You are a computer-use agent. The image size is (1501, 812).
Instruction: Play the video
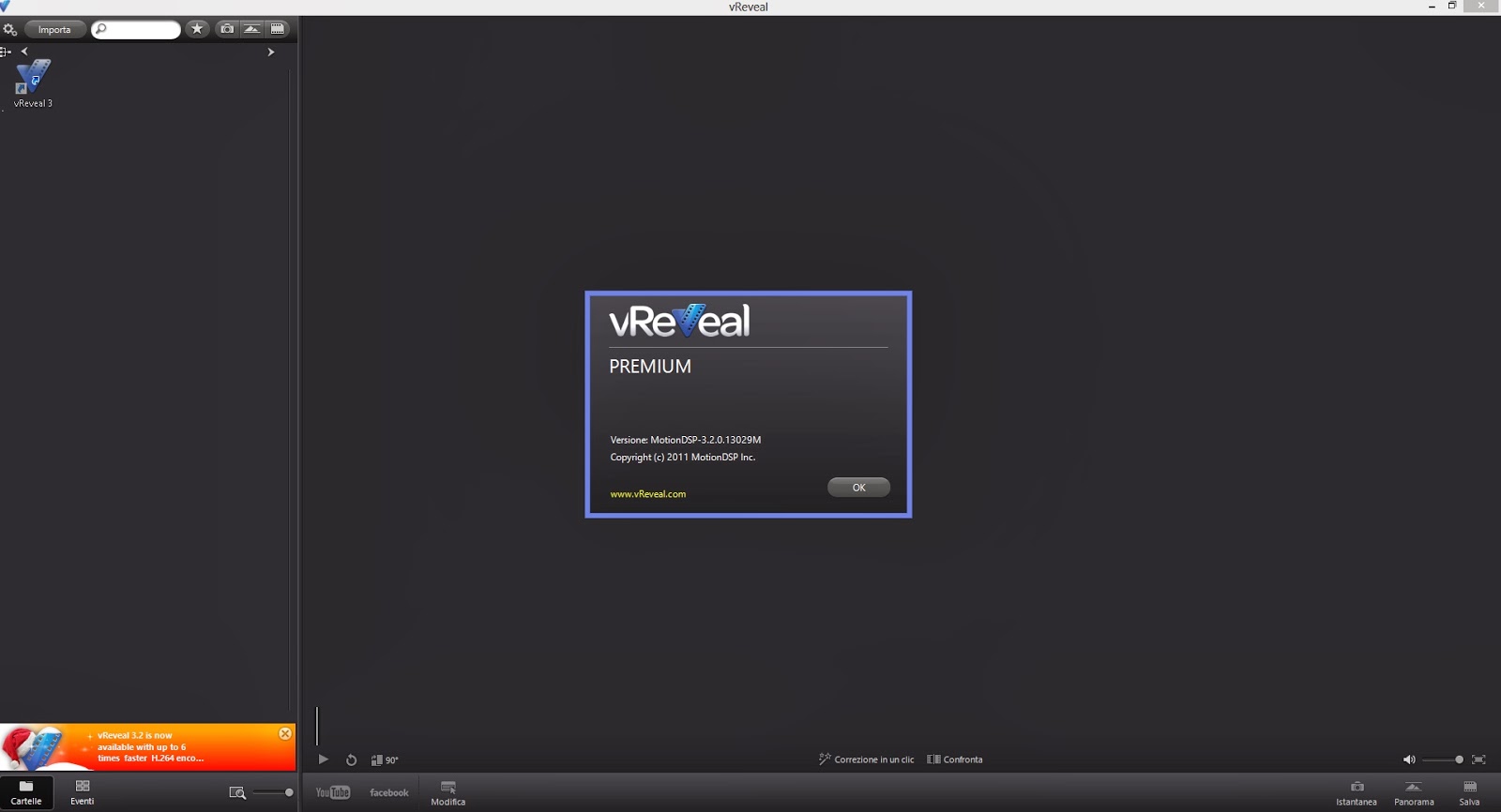tap(324, 759)
